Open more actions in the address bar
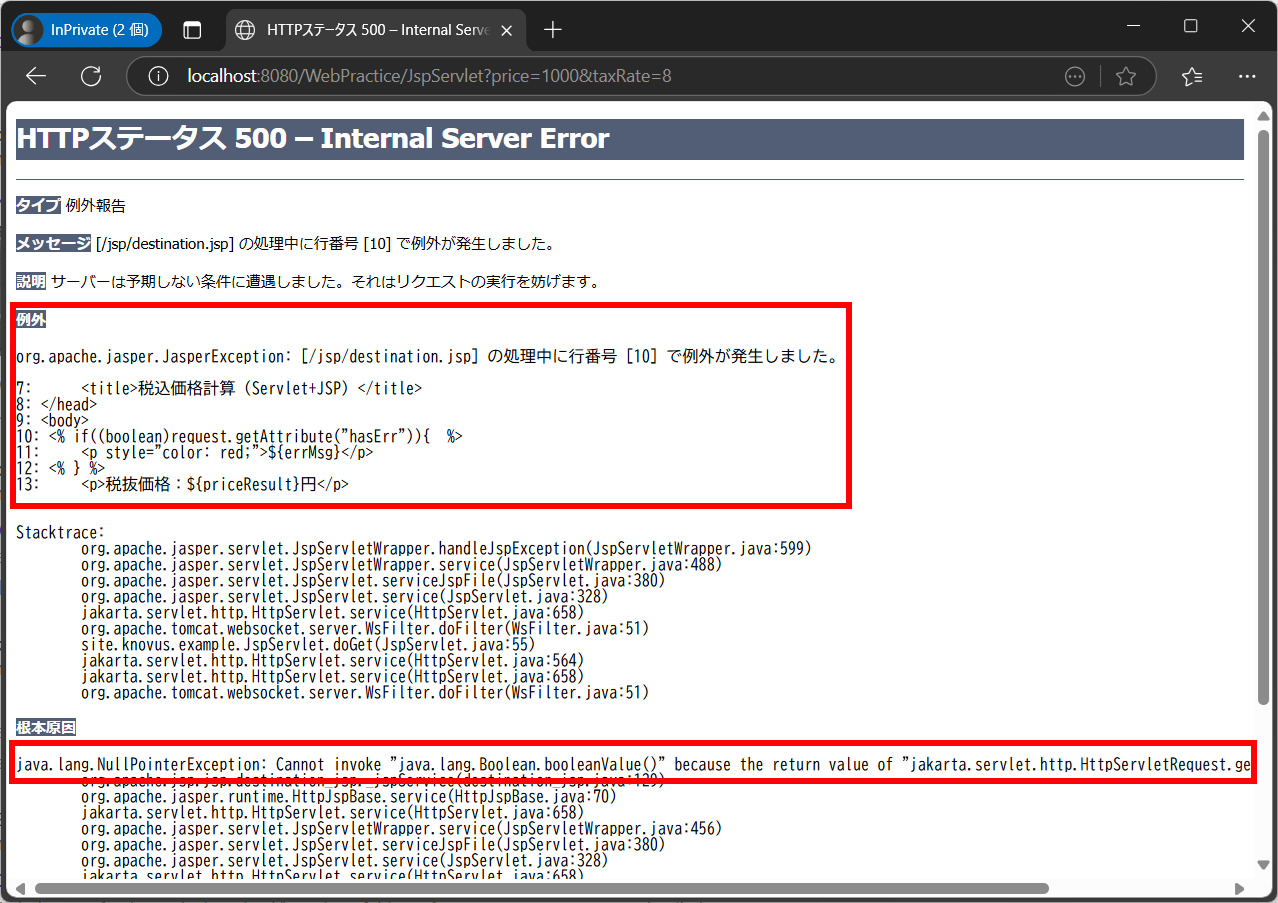 point(1074,76)
